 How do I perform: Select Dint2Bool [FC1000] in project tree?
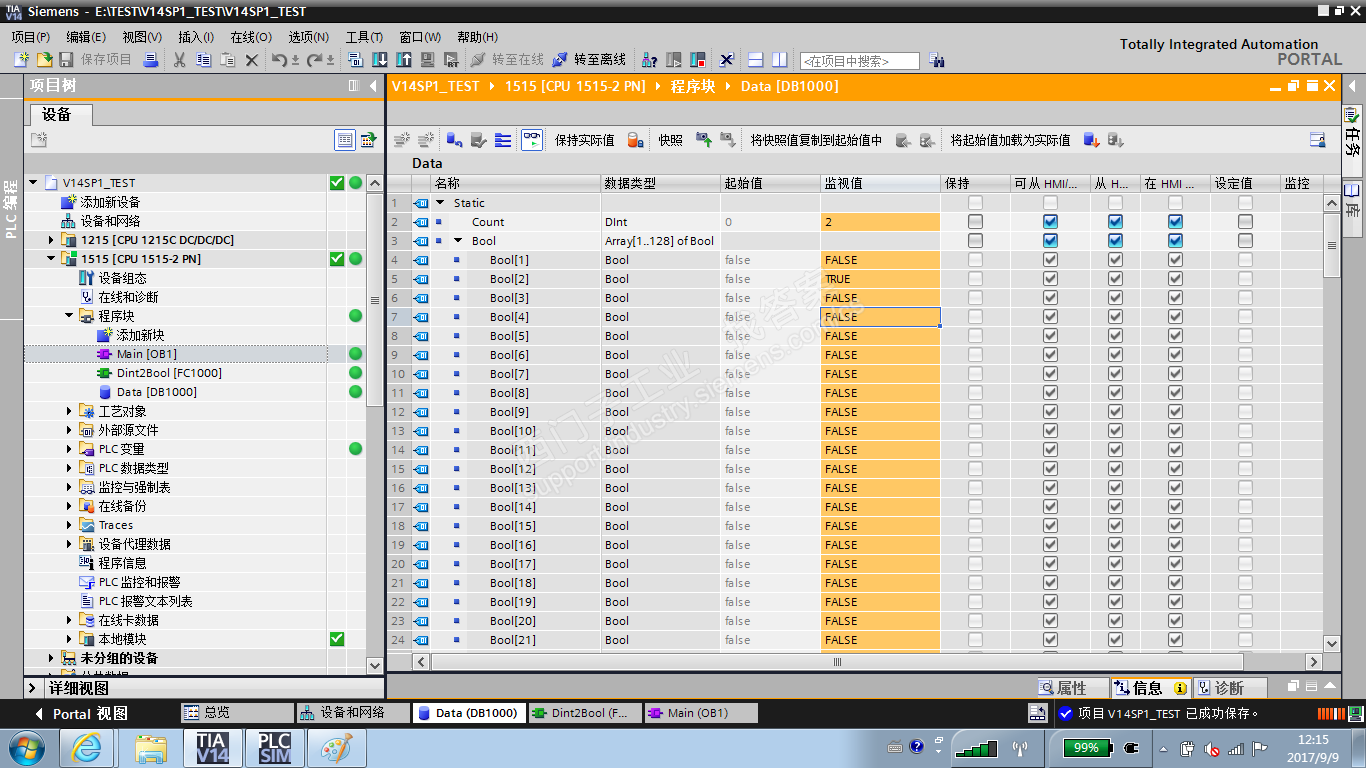pos(169,373)
